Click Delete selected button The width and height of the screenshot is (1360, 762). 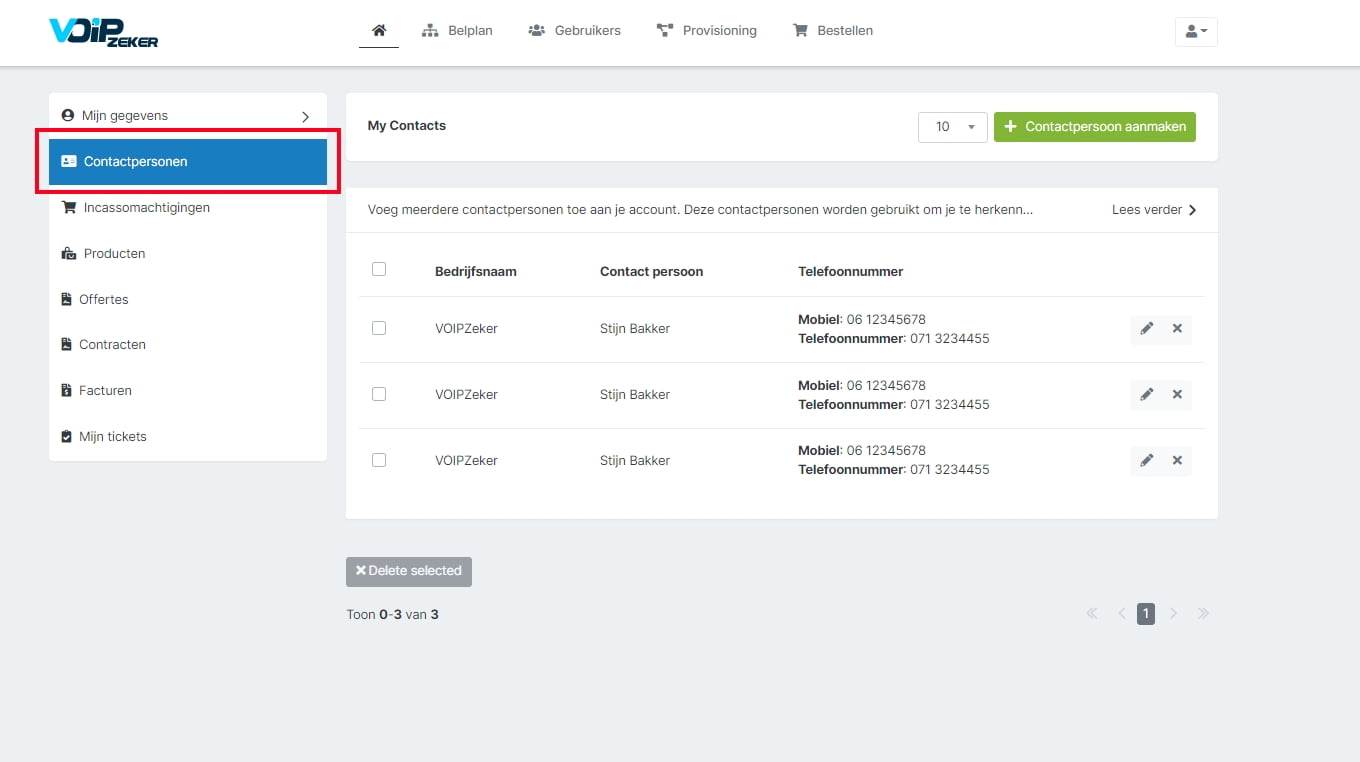tap(409, 571)
